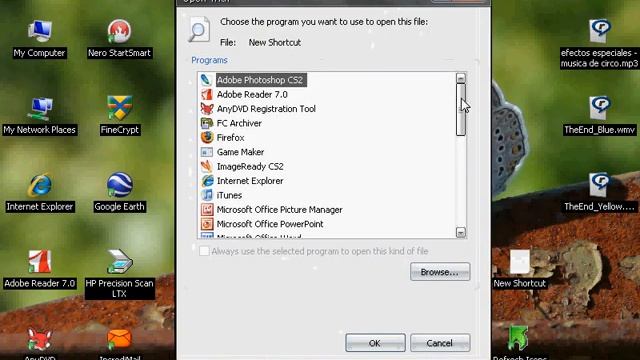Image resolution: width=640 pixels, height=360 pixels.
Task: Click the program list scrollbar thumb
Action: point(461,109)
